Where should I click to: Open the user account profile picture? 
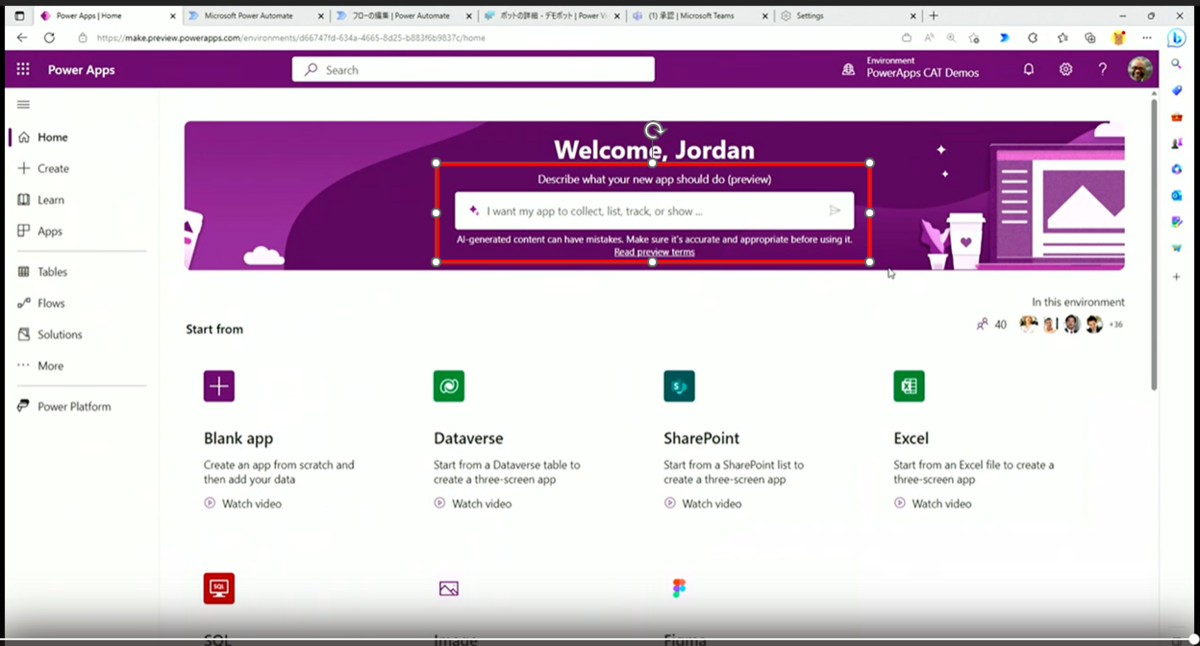pyautogui.click(x=1140, y=69)
